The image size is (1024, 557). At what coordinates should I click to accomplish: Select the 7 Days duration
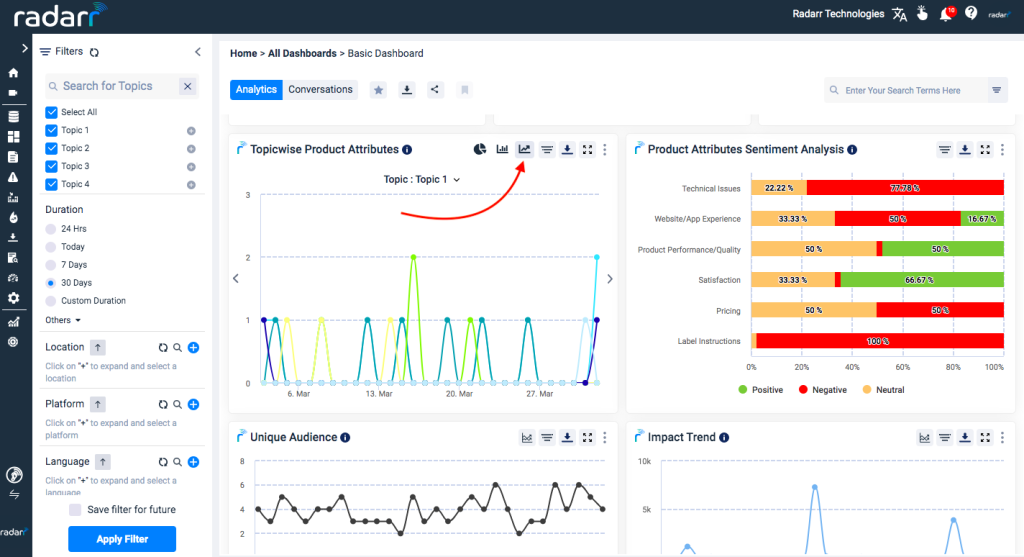51,265
